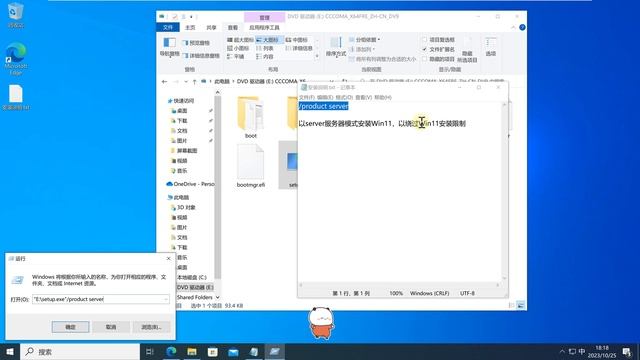The image size is (640, 360).
Task: Switch to the Home (主页) ribbon tab
Action: pos(190,27)
